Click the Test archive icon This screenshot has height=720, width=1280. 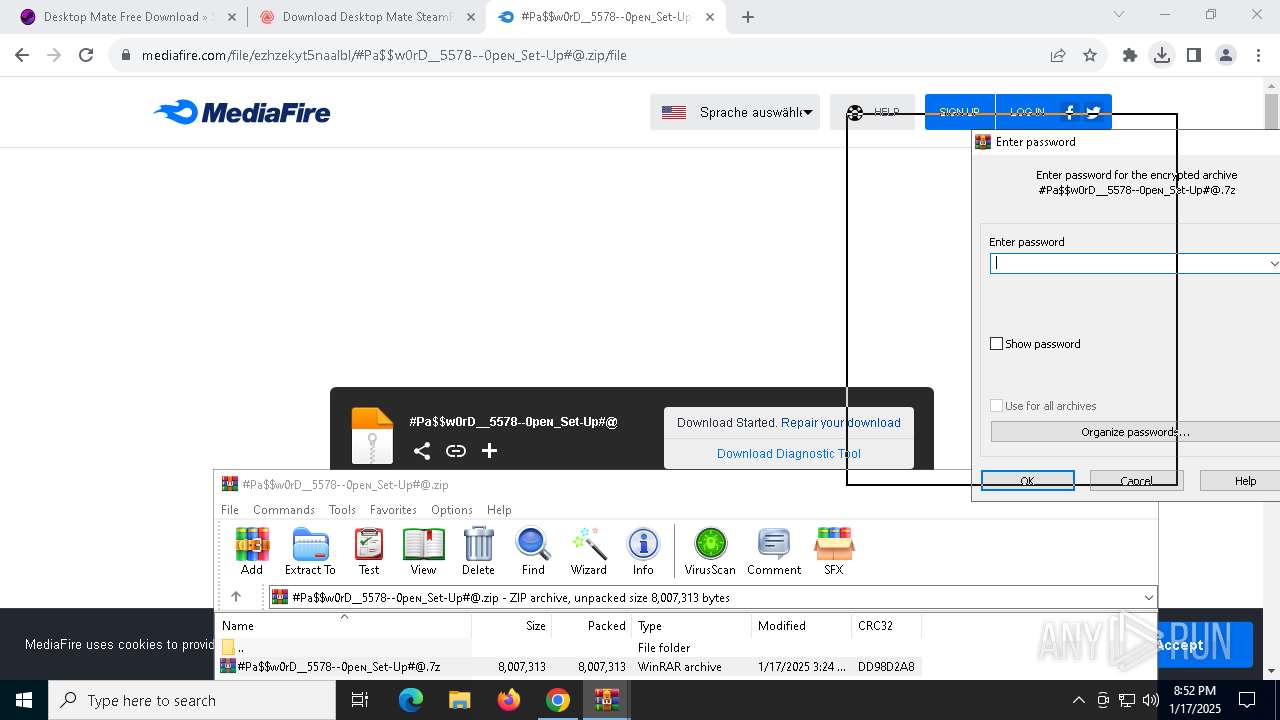tap(369, 552)
